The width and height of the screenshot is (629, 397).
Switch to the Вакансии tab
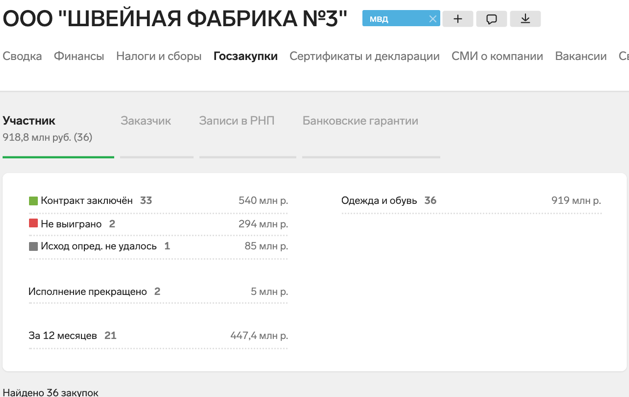coord(581,56)
